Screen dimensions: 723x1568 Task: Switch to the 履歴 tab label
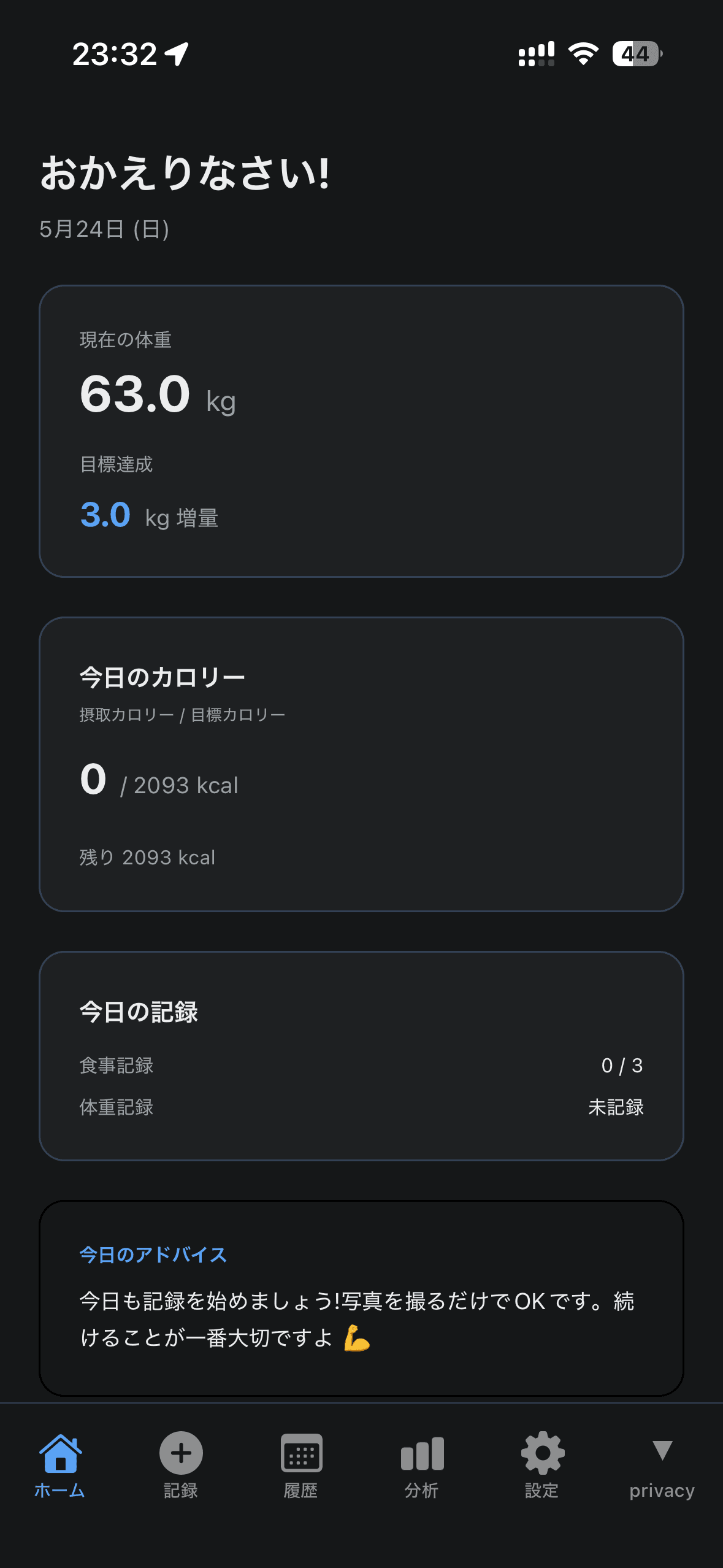coord(301,1491)
